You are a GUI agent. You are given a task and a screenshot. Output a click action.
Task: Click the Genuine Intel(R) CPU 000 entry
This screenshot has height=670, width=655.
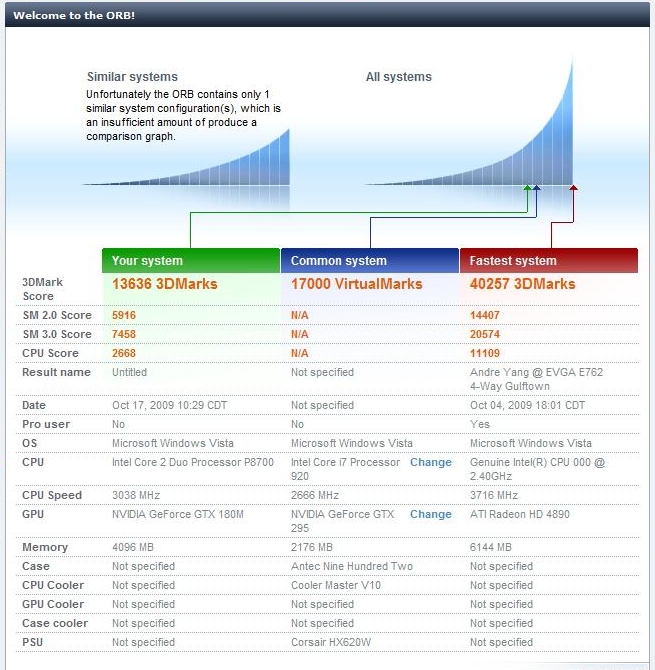point(538,469)
